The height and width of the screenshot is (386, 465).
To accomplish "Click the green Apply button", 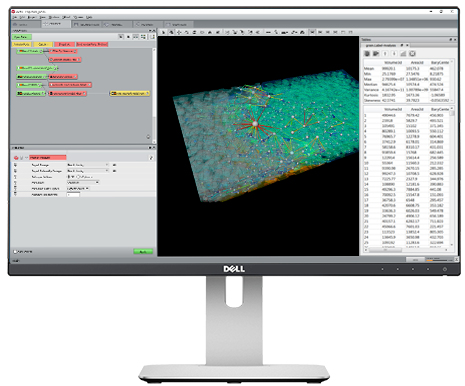I will 143,252.
